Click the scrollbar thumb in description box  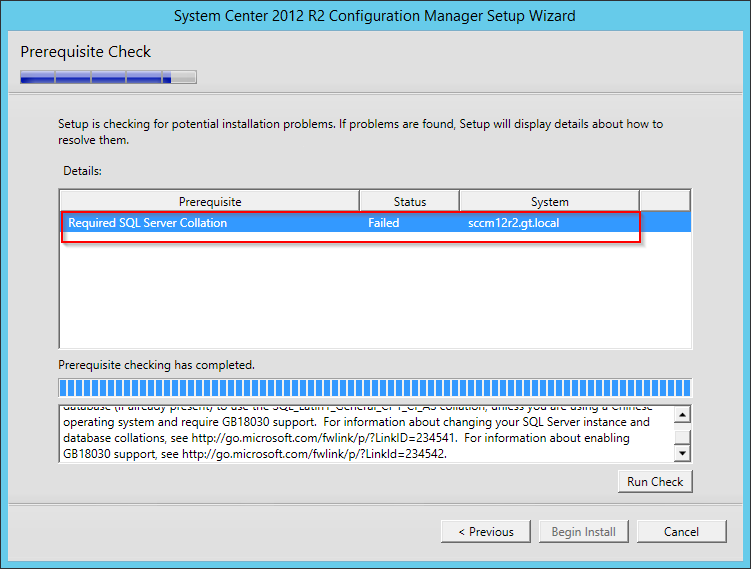pos(682,437)
